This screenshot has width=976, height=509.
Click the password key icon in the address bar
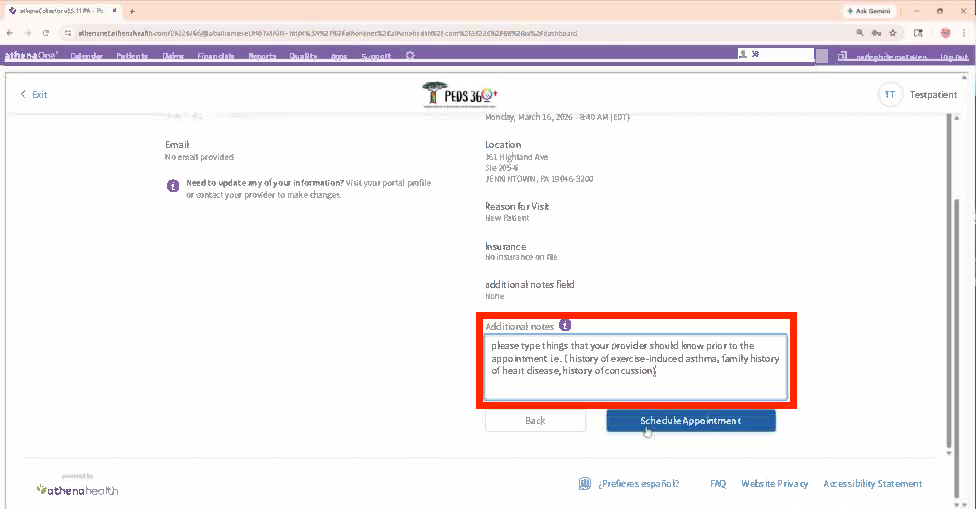coord(876,33)
